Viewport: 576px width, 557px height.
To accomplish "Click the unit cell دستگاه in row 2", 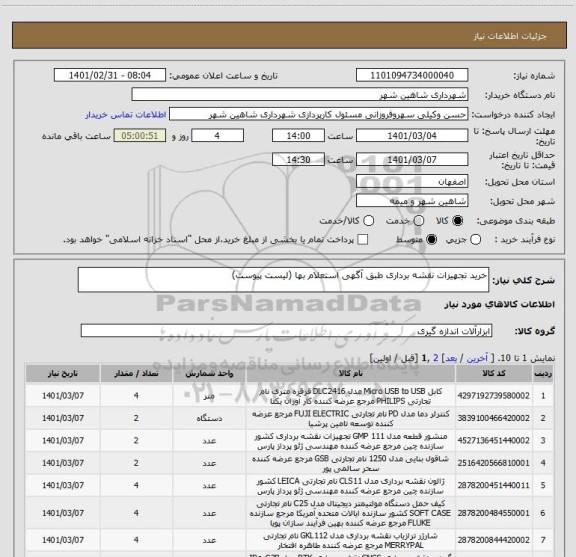I will tap(209, 418).
